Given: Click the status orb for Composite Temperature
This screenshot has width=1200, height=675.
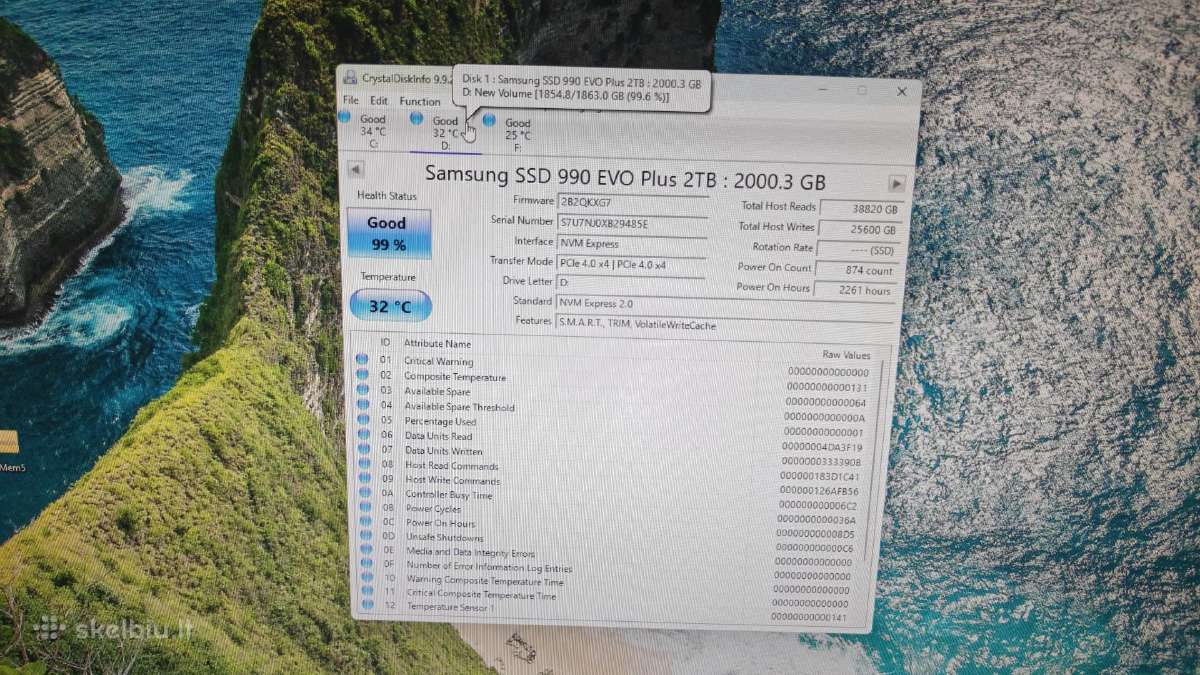Looking at the screenshot, I should coord(362,375).
